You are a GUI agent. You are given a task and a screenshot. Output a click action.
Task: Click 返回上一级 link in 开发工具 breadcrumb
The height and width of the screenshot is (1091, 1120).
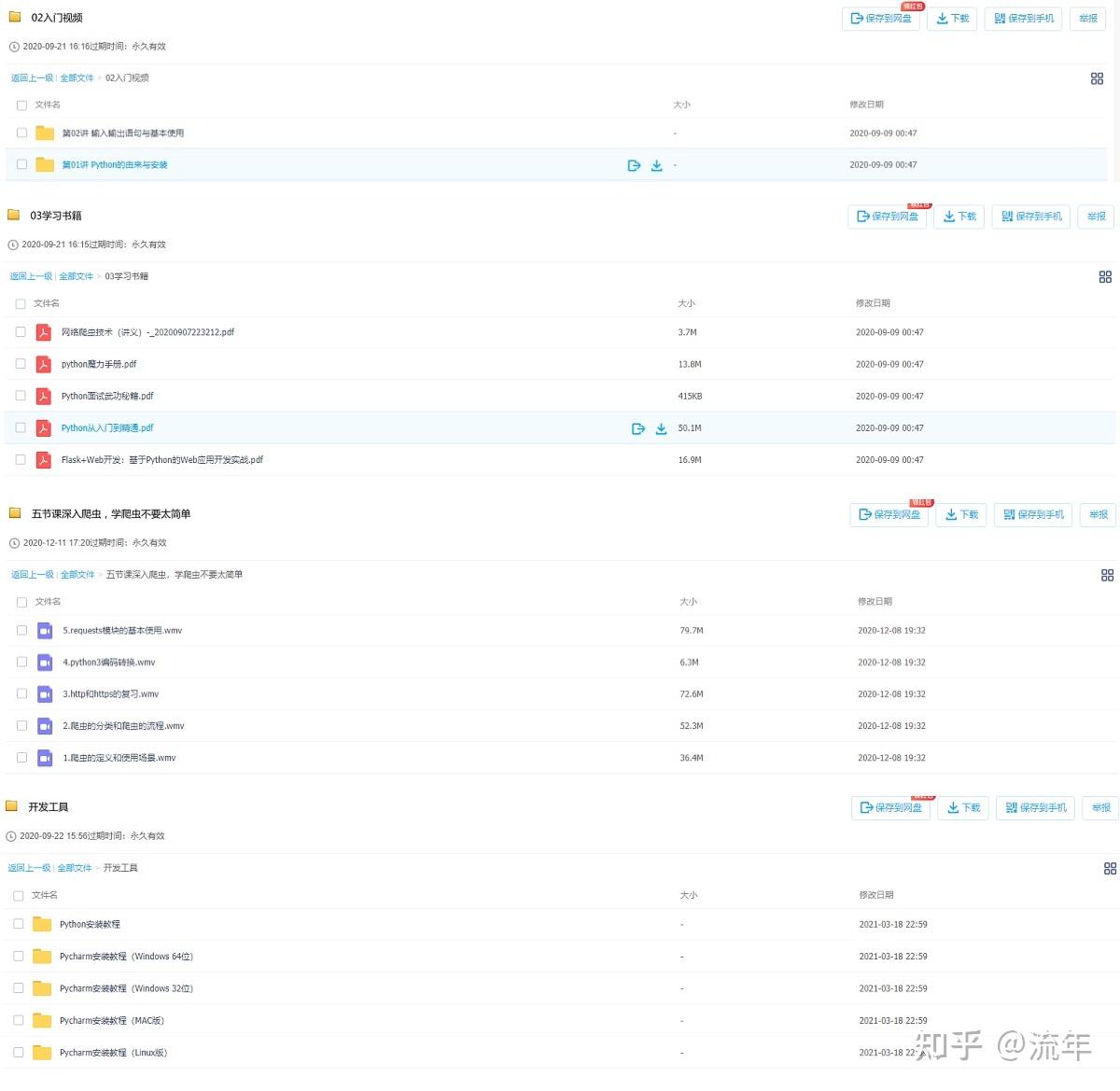pyautogui.click(x=29, y=868)
